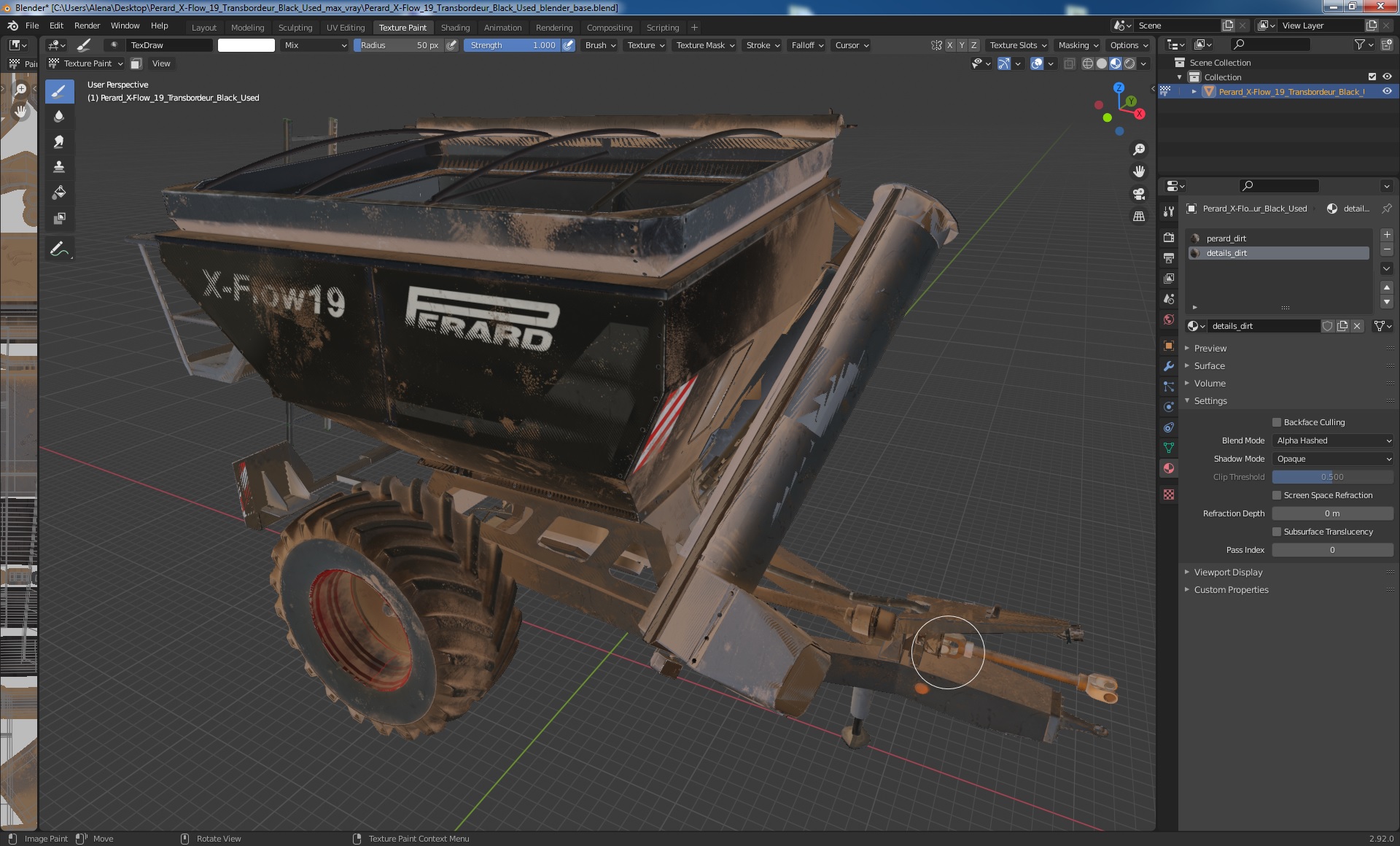The height and width of the screenshot is (846, 1400).
Task: Switch perspective/orthographic grid icon
Action: (1138, 217)
